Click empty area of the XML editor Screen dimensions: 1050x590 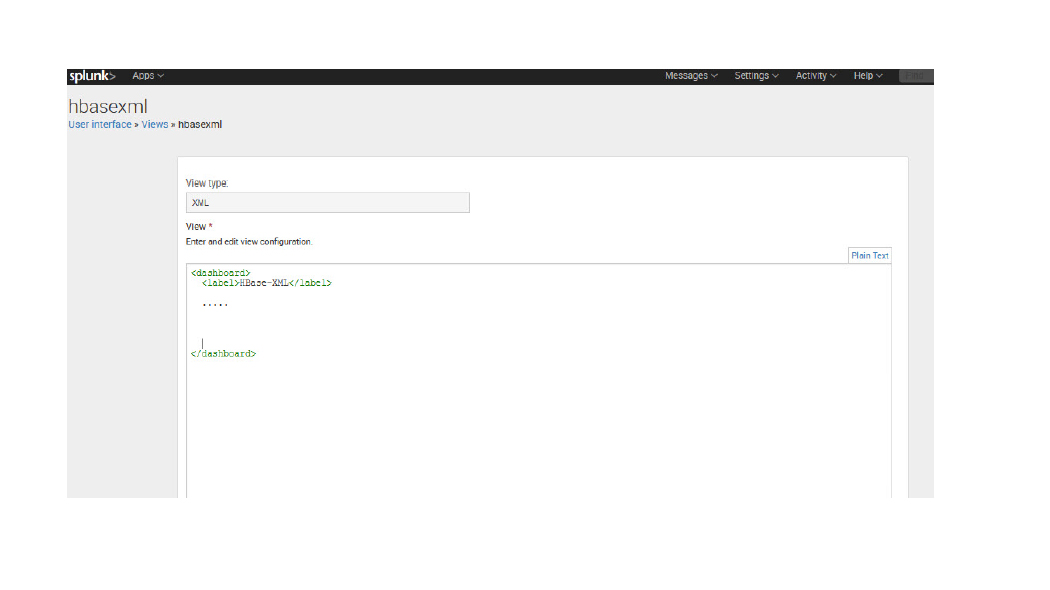point(538,430)
